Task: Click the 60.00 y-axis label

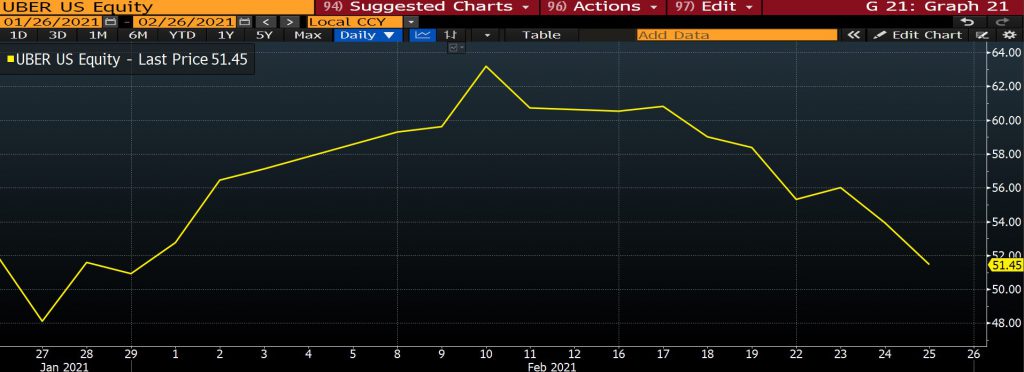Action: (x=1006, y=120)
